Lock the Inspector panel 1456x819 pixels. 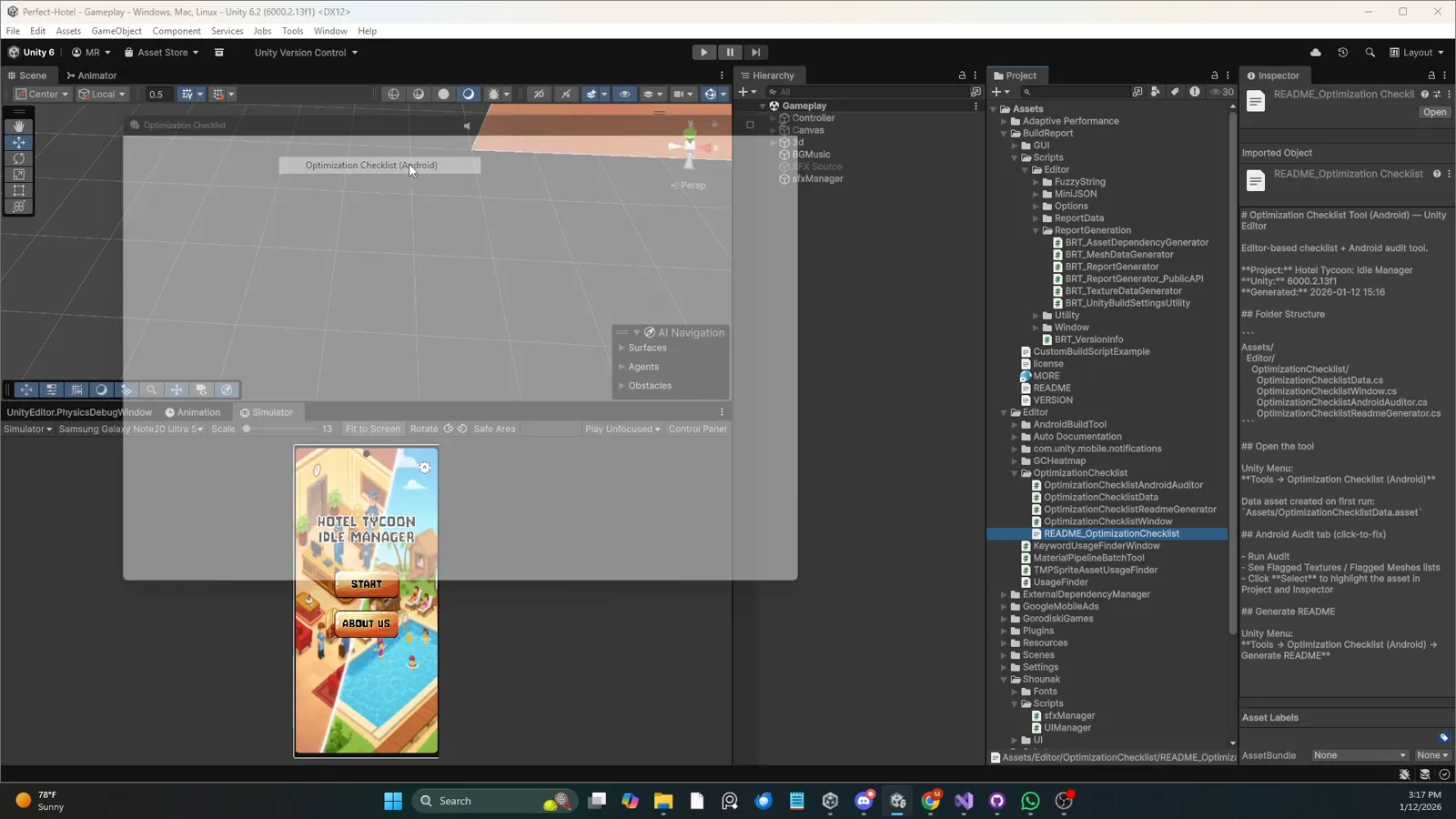click(1431, 76)
